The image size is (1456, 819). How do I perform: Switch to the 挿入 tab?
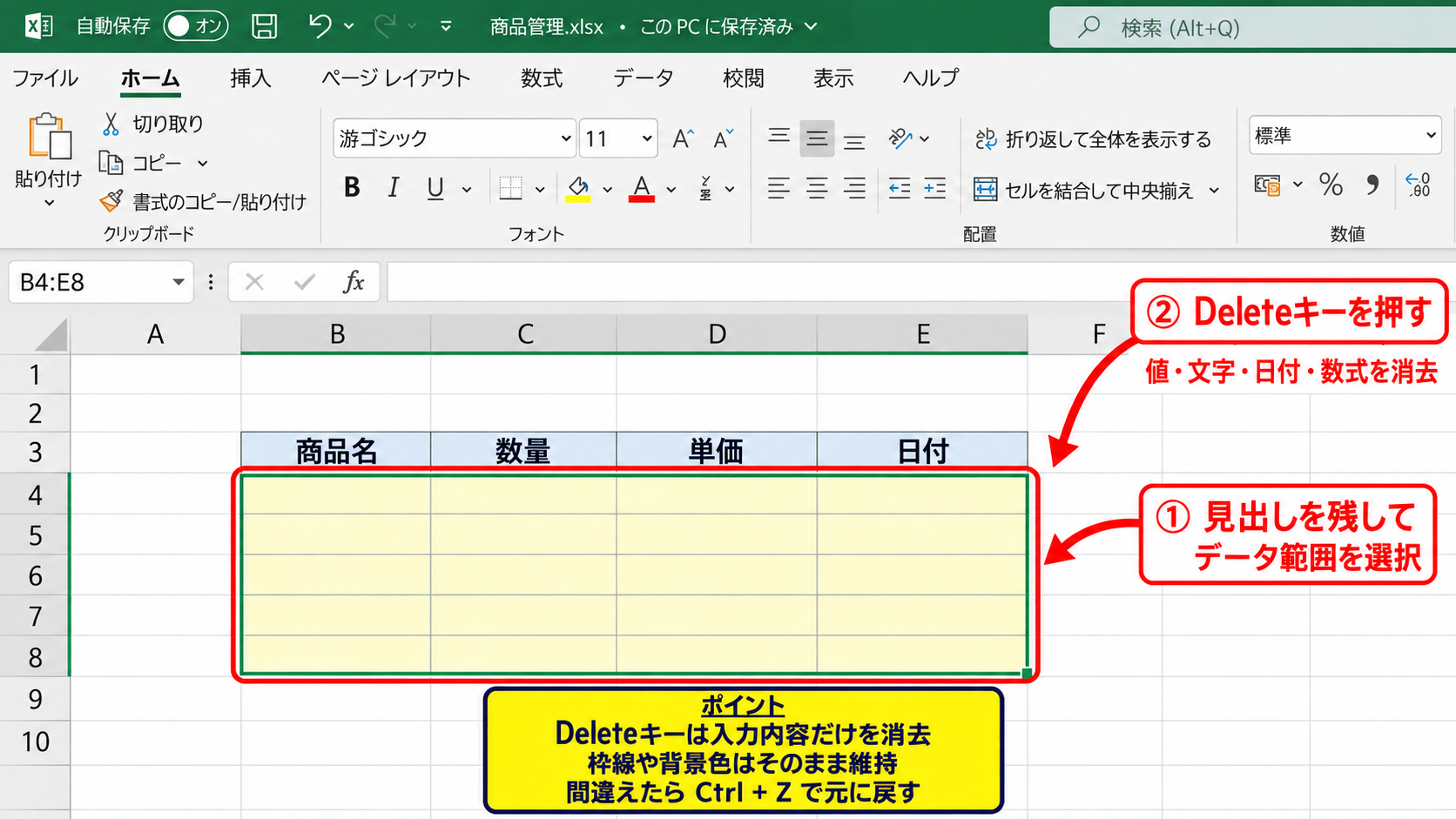(251, 78)
